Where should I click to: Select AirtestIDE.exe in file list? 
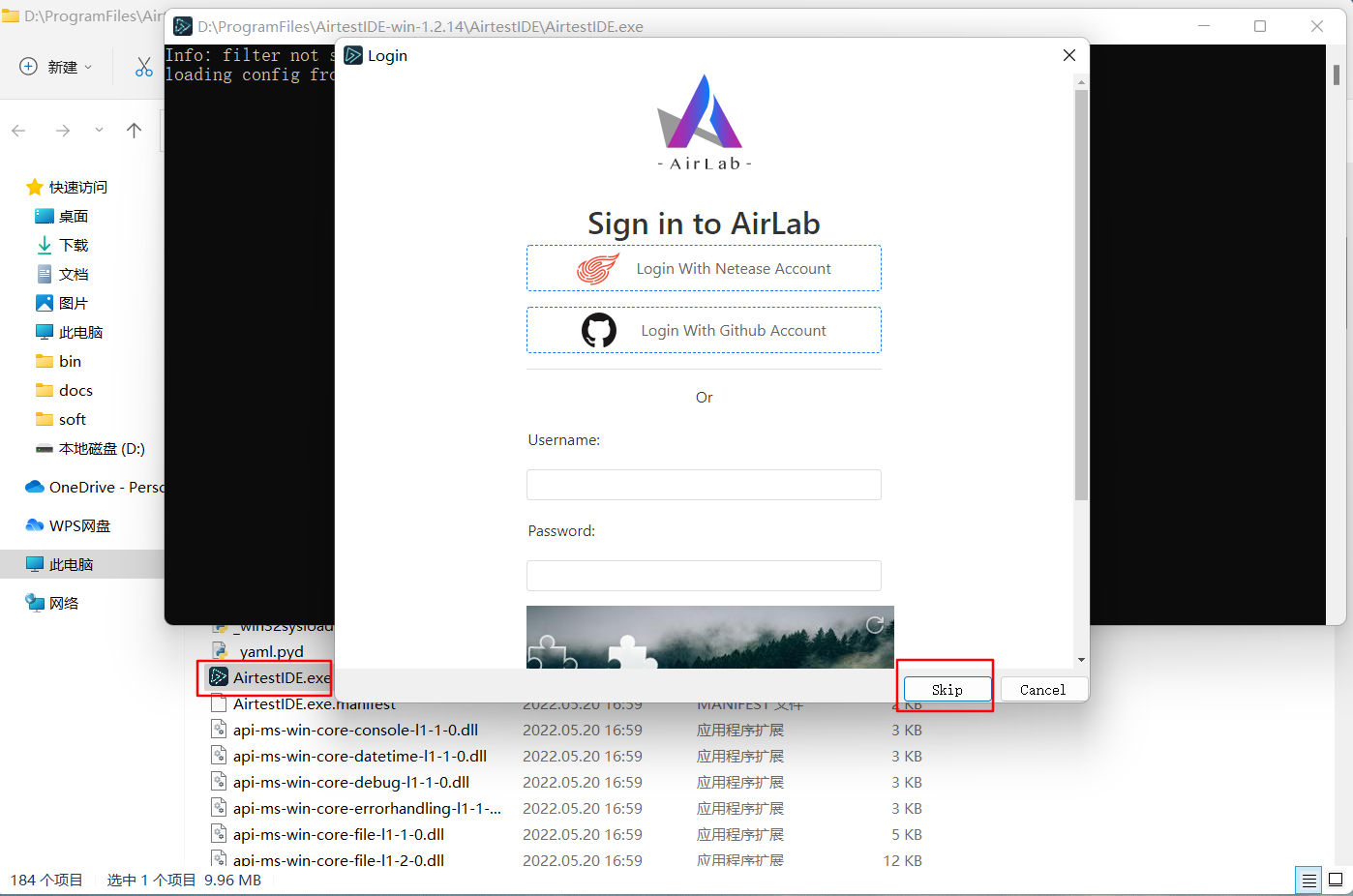click(270, 677)
